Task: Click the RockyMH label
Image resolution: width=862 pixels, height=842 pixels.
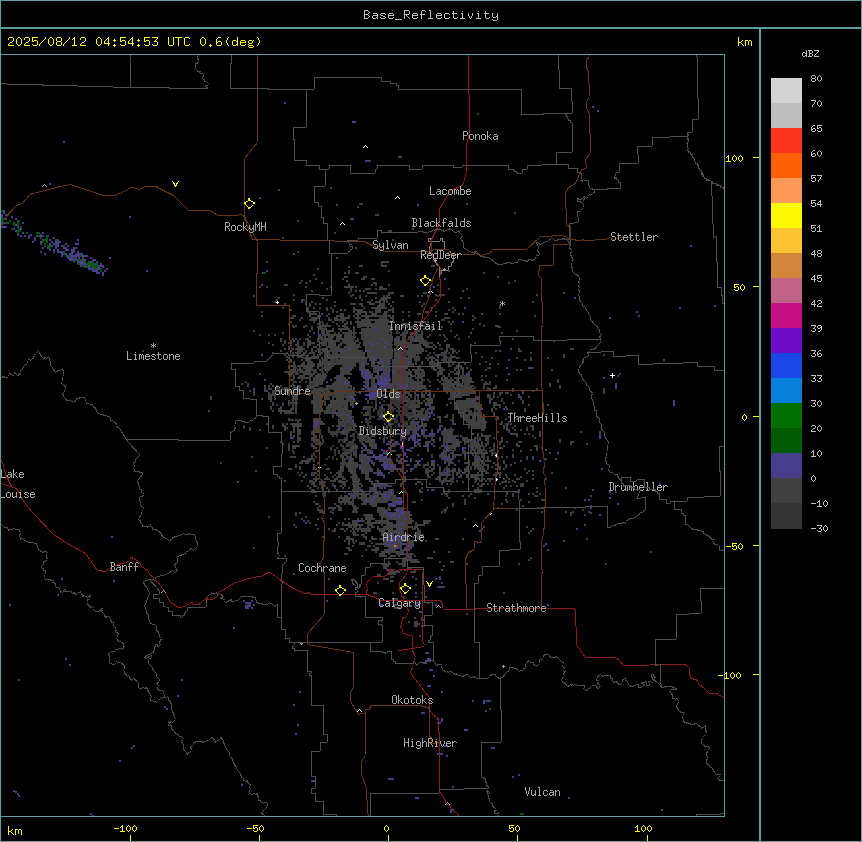Action: pos(245,227)
